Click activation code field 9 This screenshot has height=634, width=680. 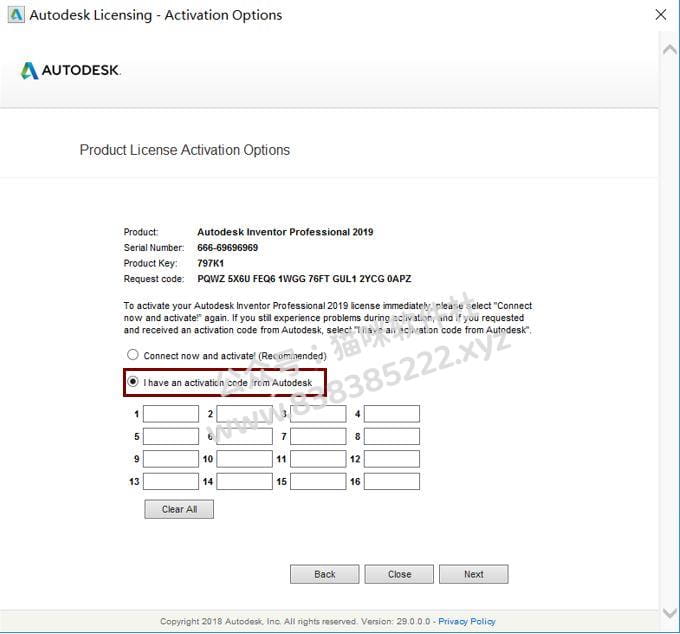click(171, 459)
